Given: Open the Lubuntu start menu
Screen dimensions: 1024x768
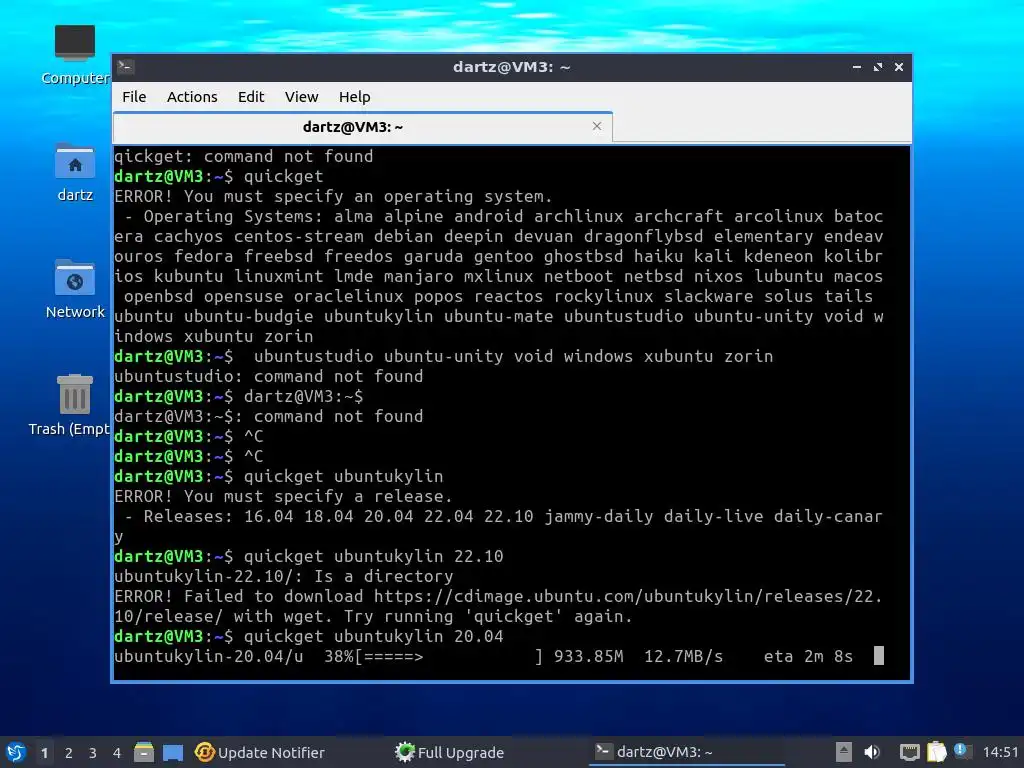Looking at the screenshot, I should click(x=16, y=752).
